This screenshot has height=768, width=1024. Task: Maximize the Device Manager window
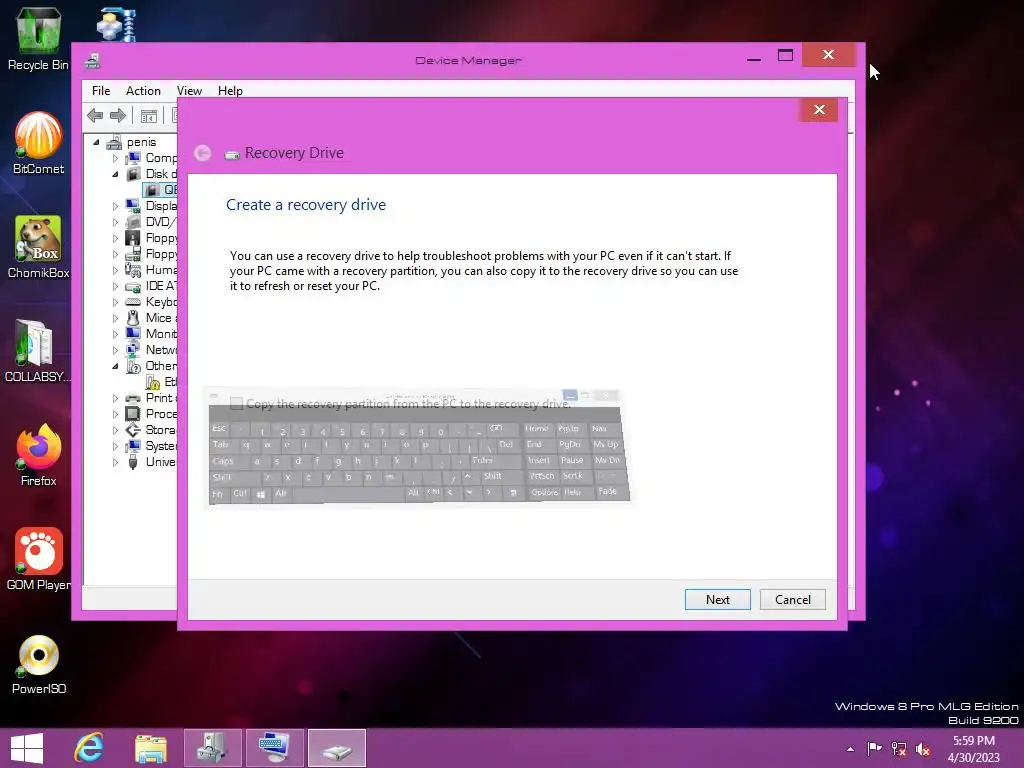tap(785, 56)
